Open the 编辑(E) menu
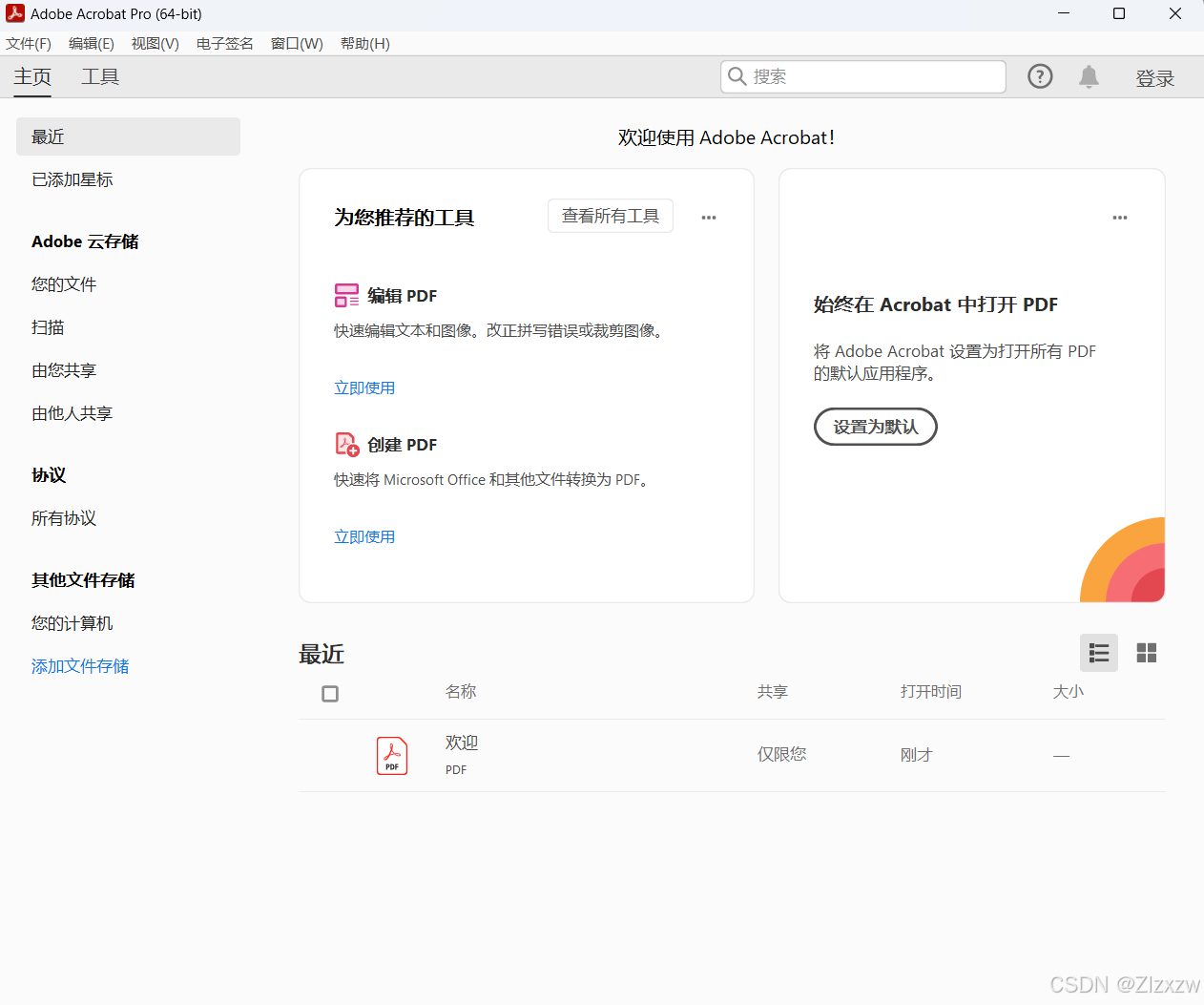1204x1005 pixels. tap(92, 44)
